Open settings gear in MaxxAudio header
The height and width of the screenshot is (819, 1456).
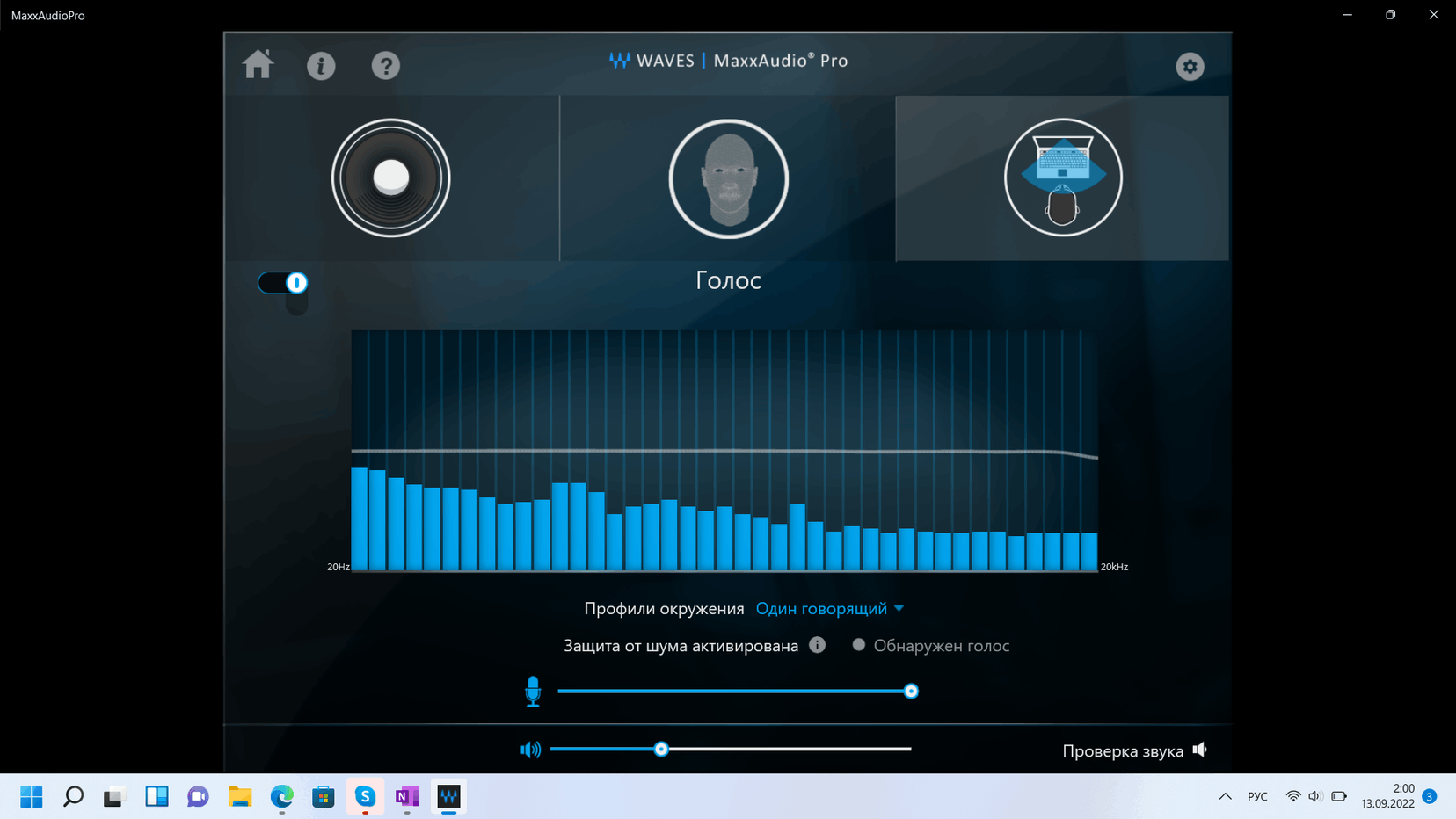click(1190, 66)
